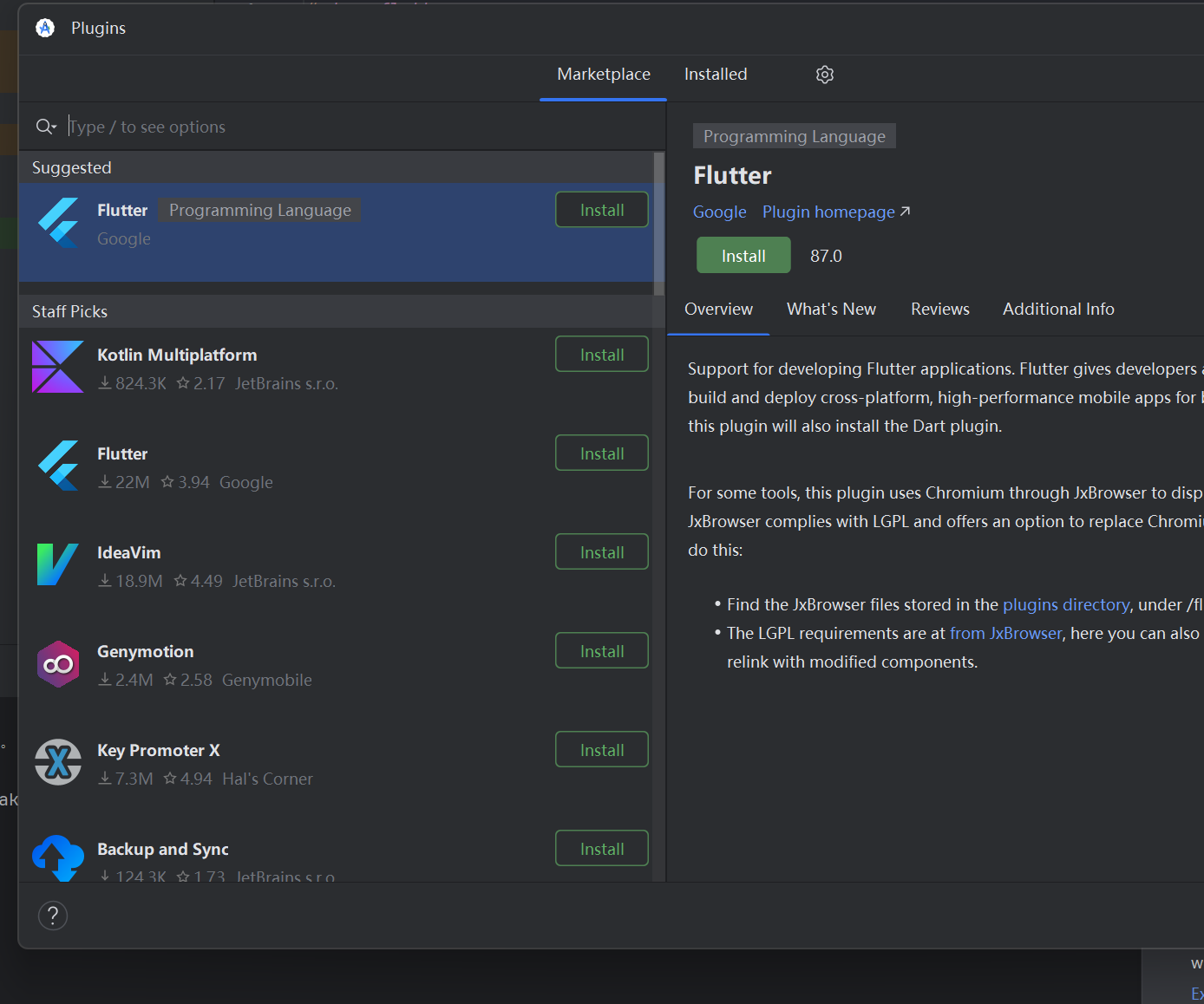Click the Flutter icon under Staff Picks
Screen dimensions: 1204x1004
click(x=57, y=466)
